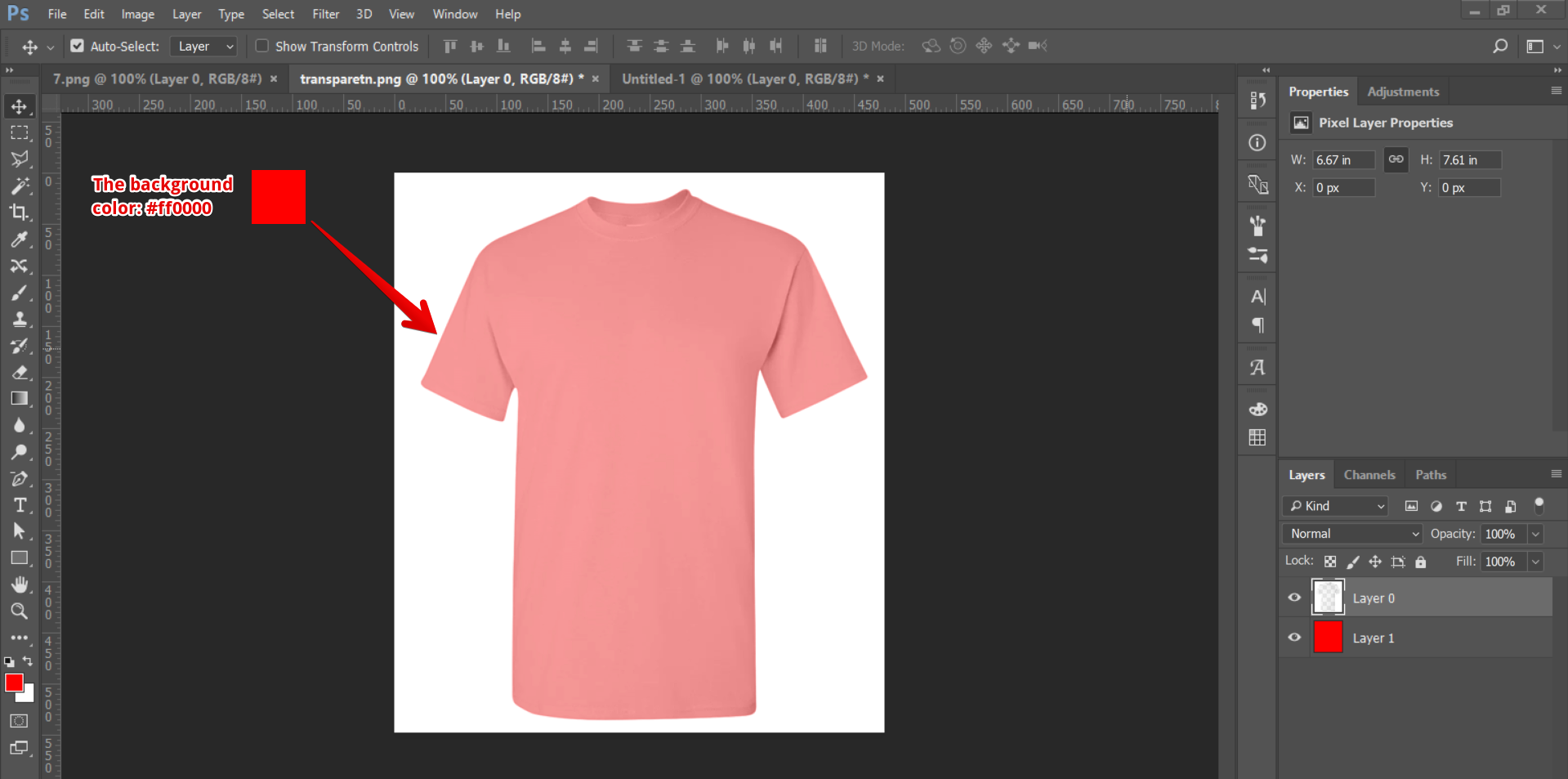Select the Crop tool

[19, 213]
